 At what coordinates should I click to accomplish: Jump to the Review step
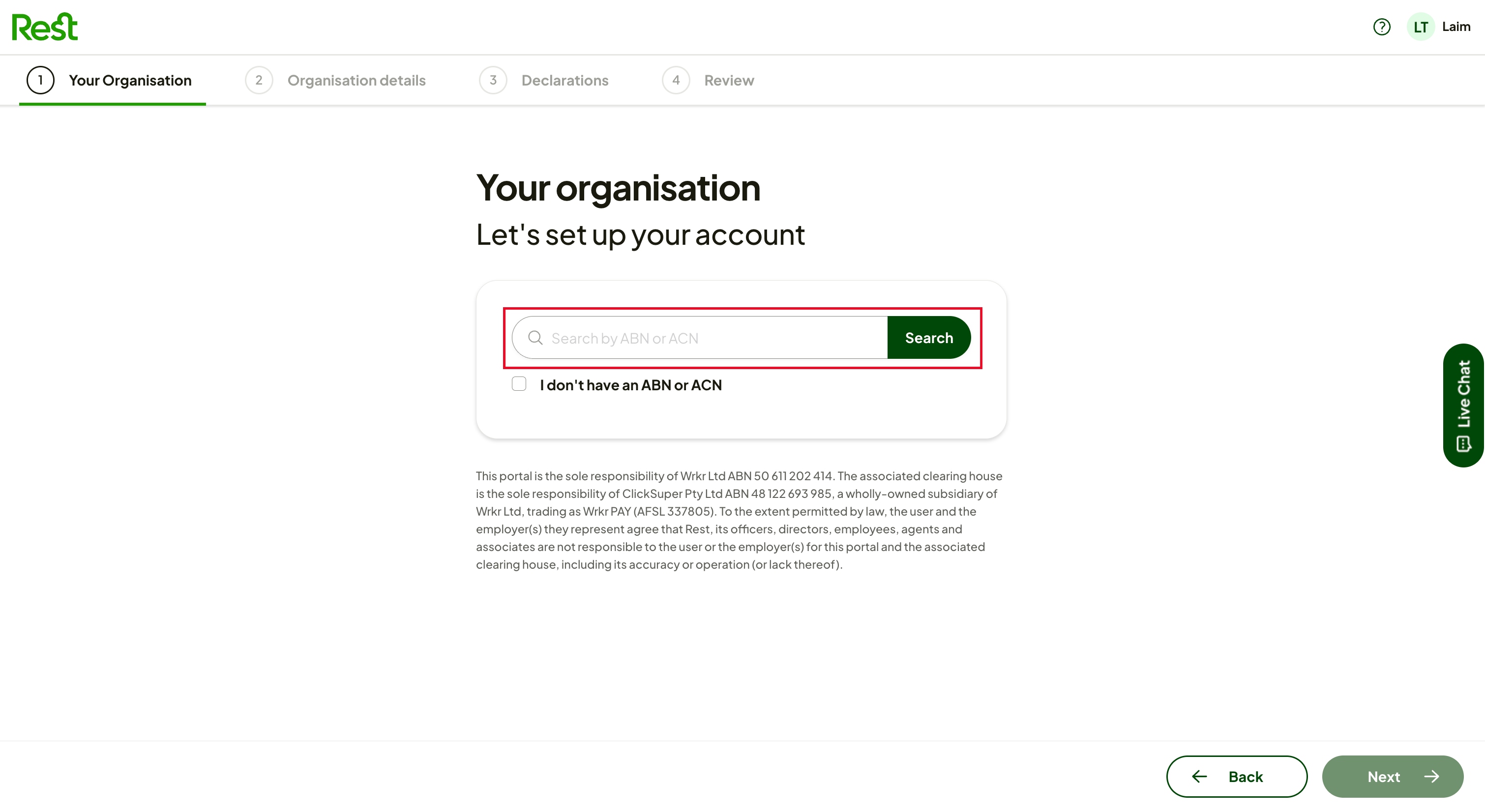pyautogui.click(x=708, y=80)
